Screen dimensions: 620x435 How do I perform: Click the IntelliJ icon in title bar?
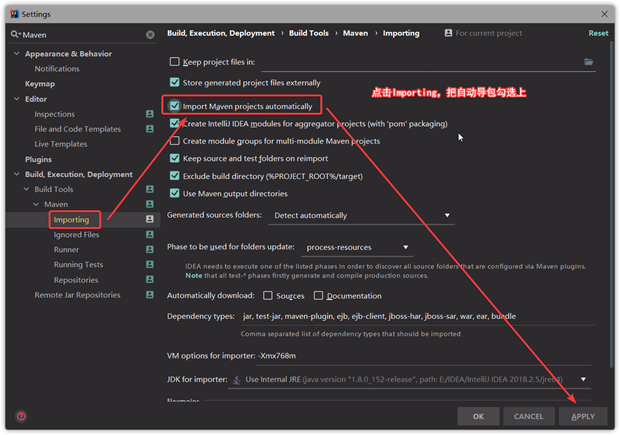pyautogui.click(x=15, y=14)
